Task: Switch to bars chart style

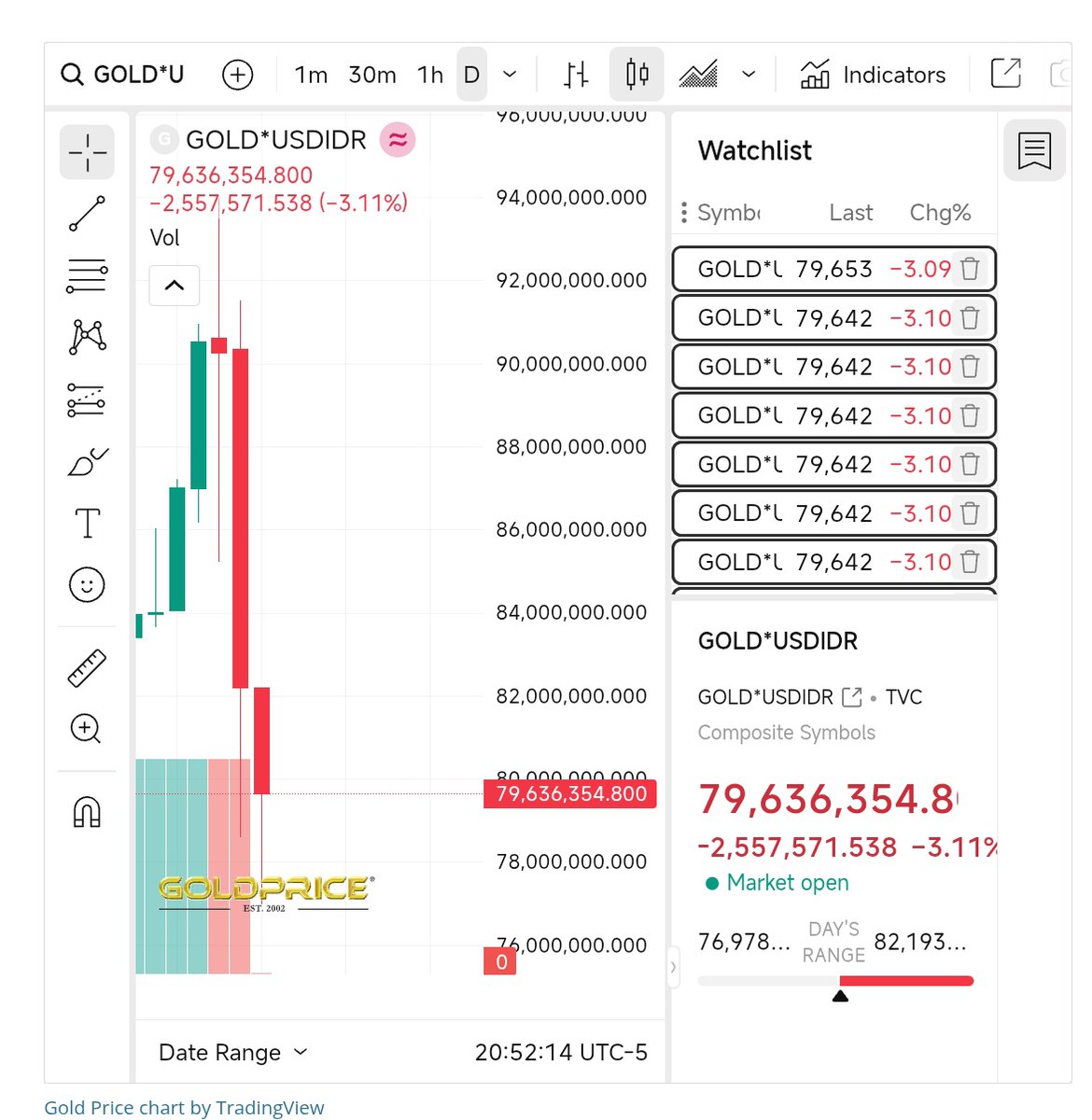Action: [x=576, y=75]
